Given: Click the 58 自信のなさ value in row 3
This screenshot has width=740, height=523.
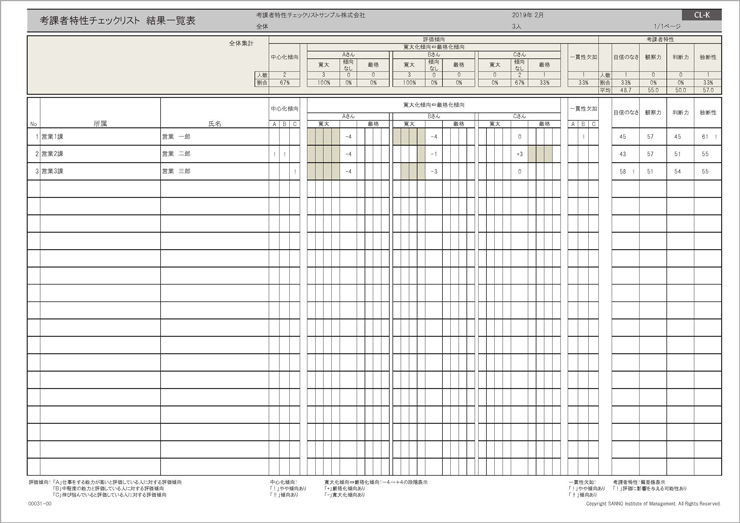Looking at the screenshot, I should tap(623, 172).
